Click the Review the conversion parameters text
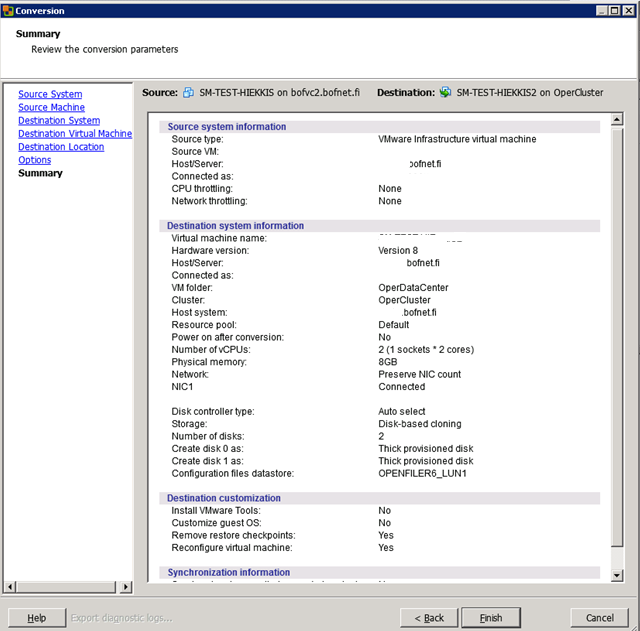 tap(105, 49)
